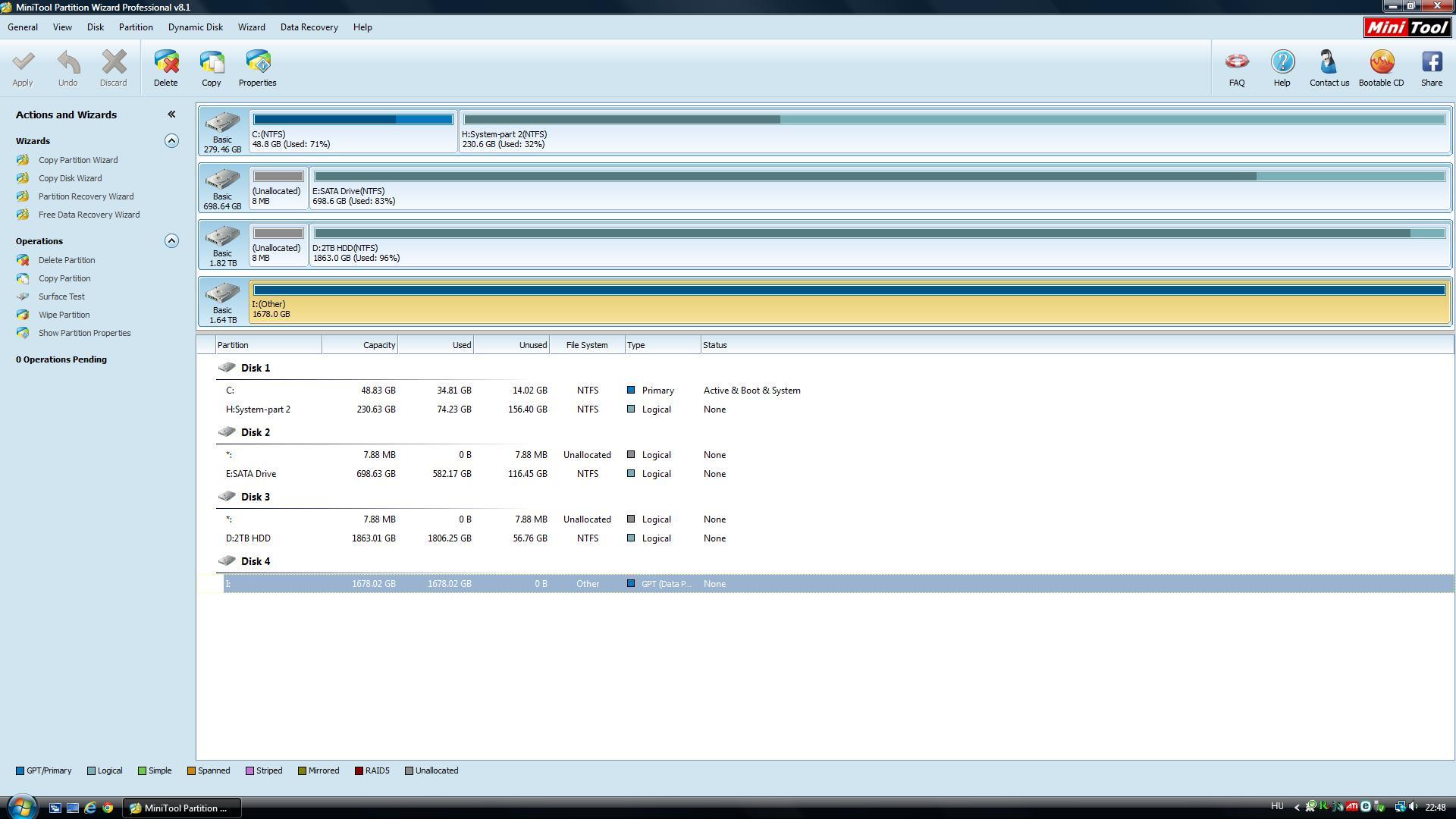Open the Partition menu
This screenshot has height=819, width=1456.
pos(136,27)
